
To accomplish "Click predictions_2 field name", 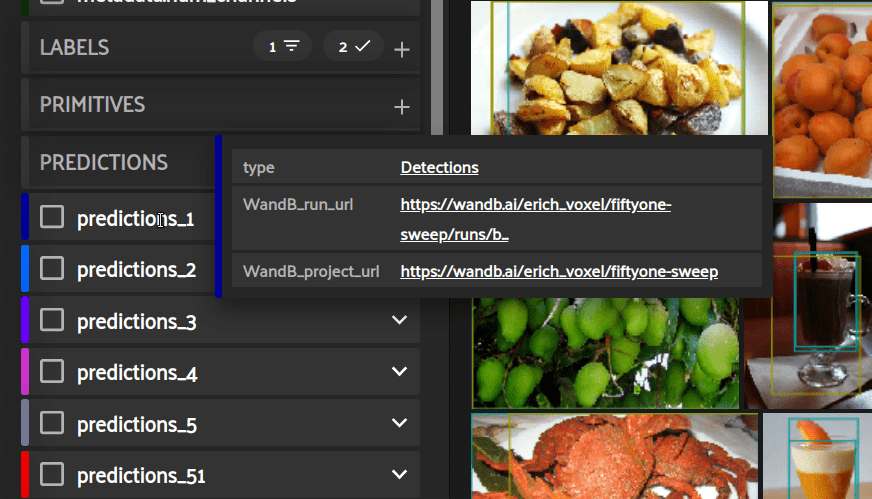I will coord(136,270).
